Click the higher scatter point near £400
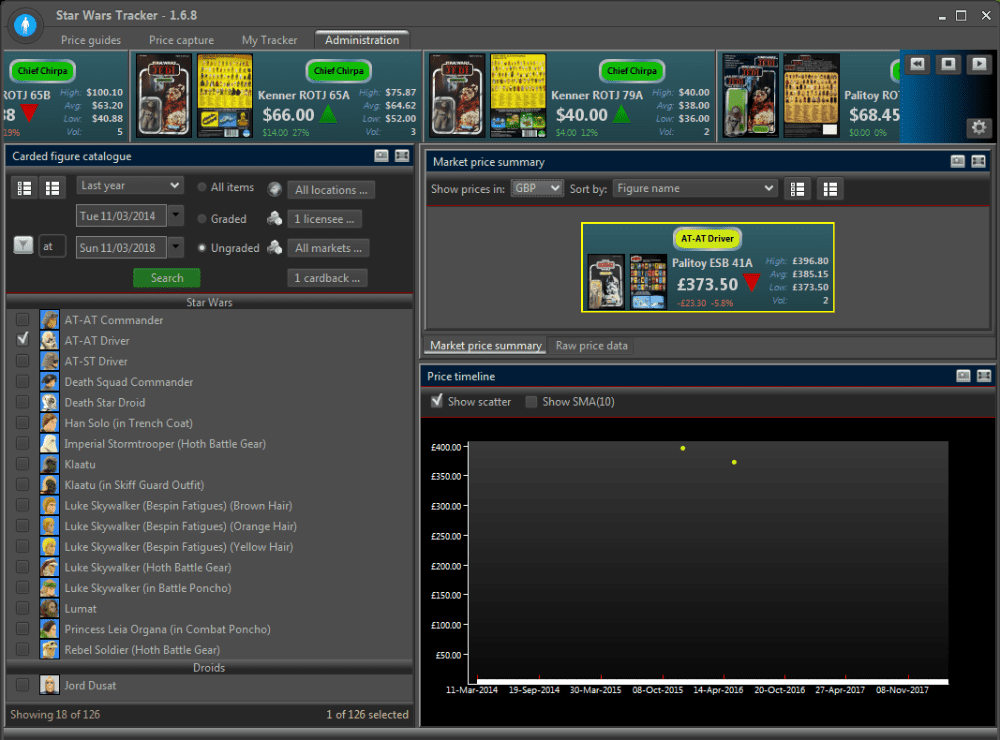The width and height of the screenshot is (1000, 740). coord(682,448)
